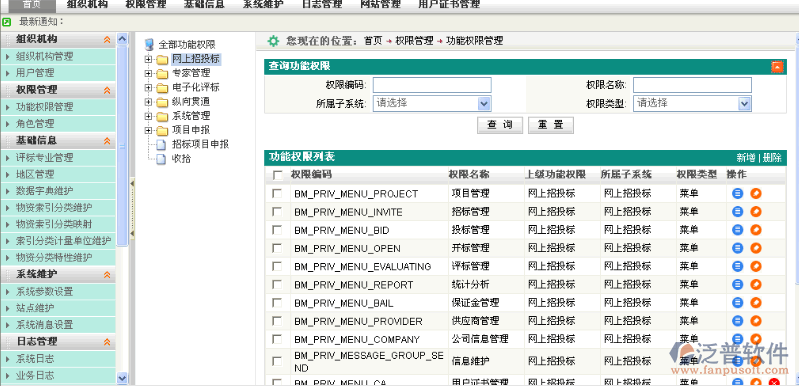Open the 系统维护 top menu
The height and width of the screenshot is (386, 799).
coord(262,5)
